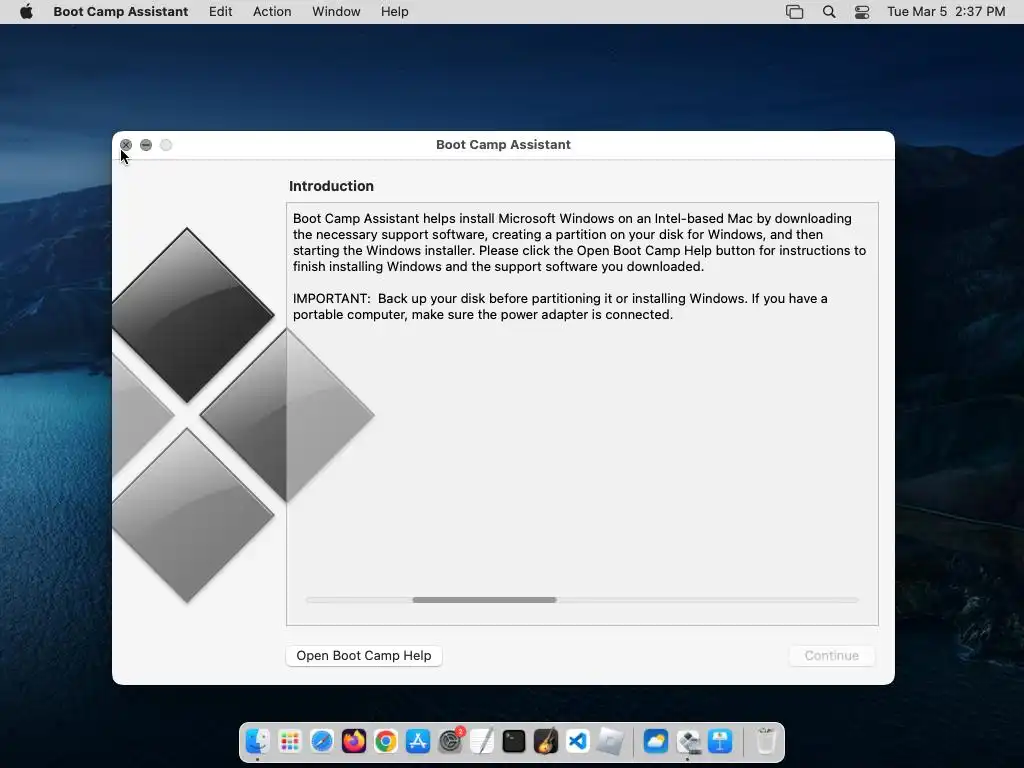Open Terminal from the Dock
1024x768 pixels.
tap(514, 741)
